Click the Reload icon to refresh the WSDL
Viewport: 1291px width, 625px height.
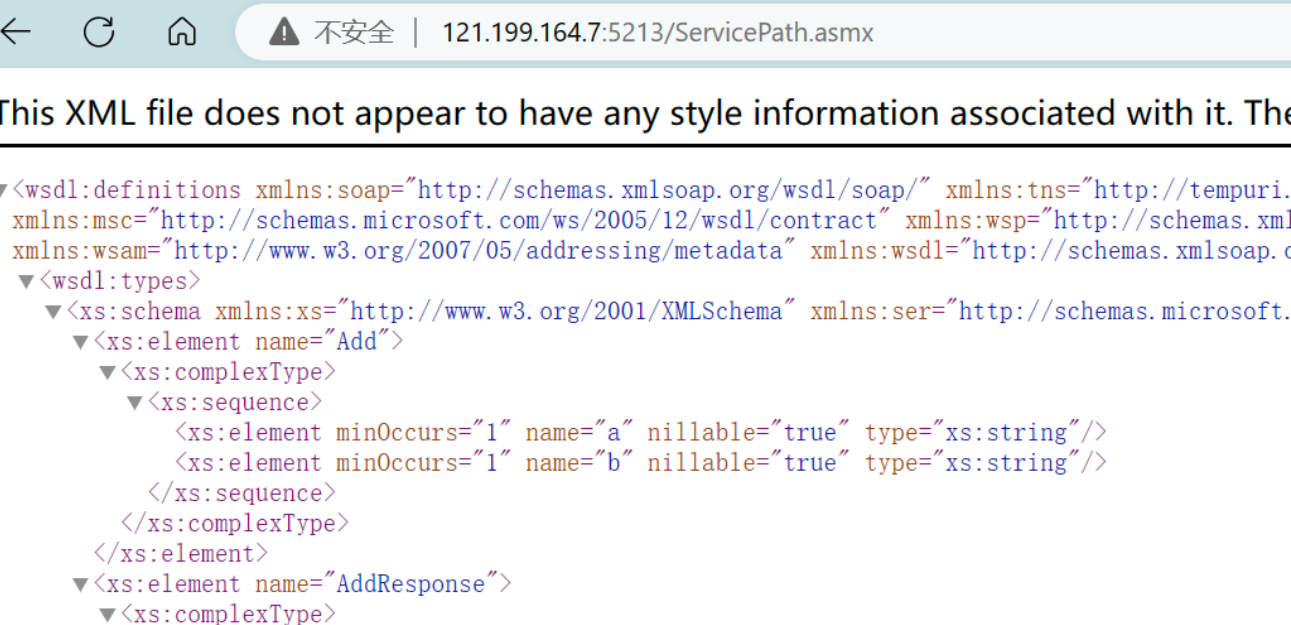pos(99,31)
